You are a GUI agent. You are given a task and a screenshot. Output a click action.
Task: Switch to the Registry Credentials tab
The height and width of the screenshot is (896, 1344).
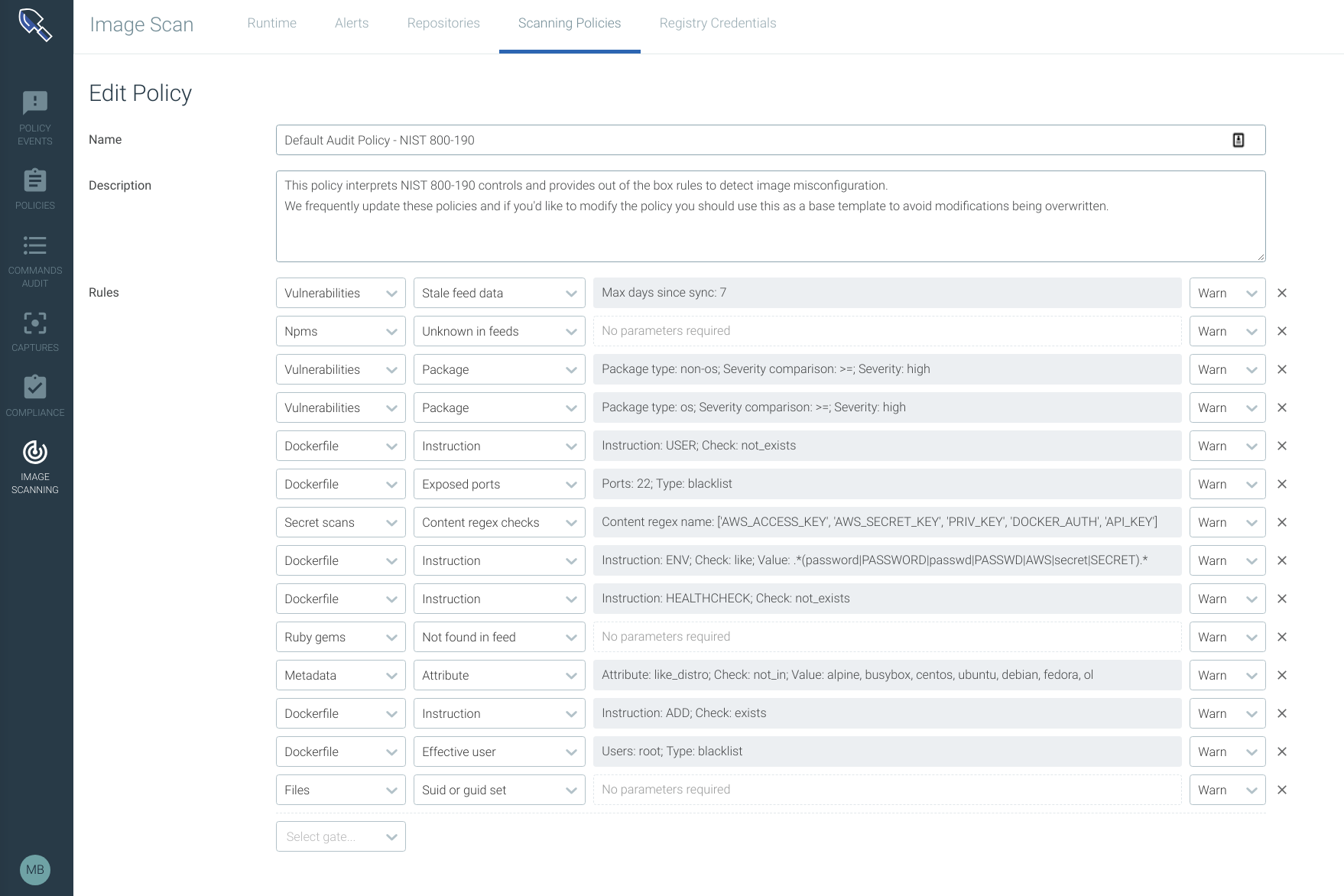tap(717, 23)
